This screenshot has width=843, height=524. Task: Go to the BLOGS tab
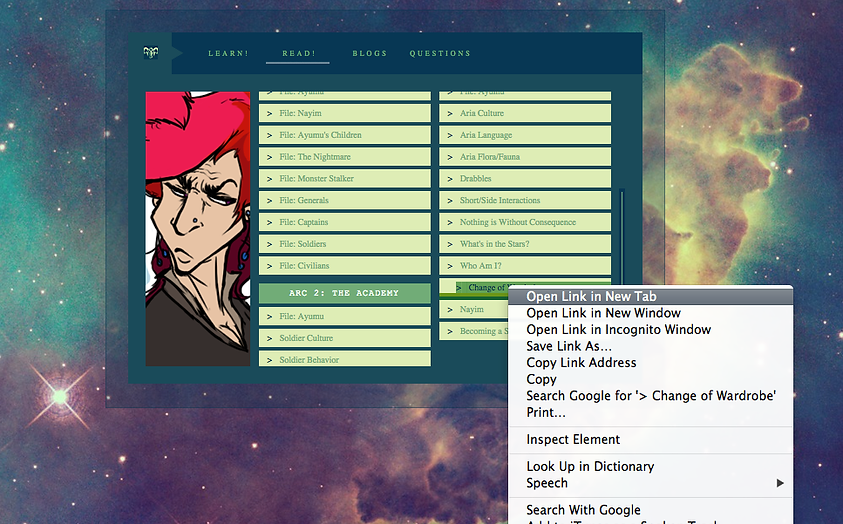[369, 53]
